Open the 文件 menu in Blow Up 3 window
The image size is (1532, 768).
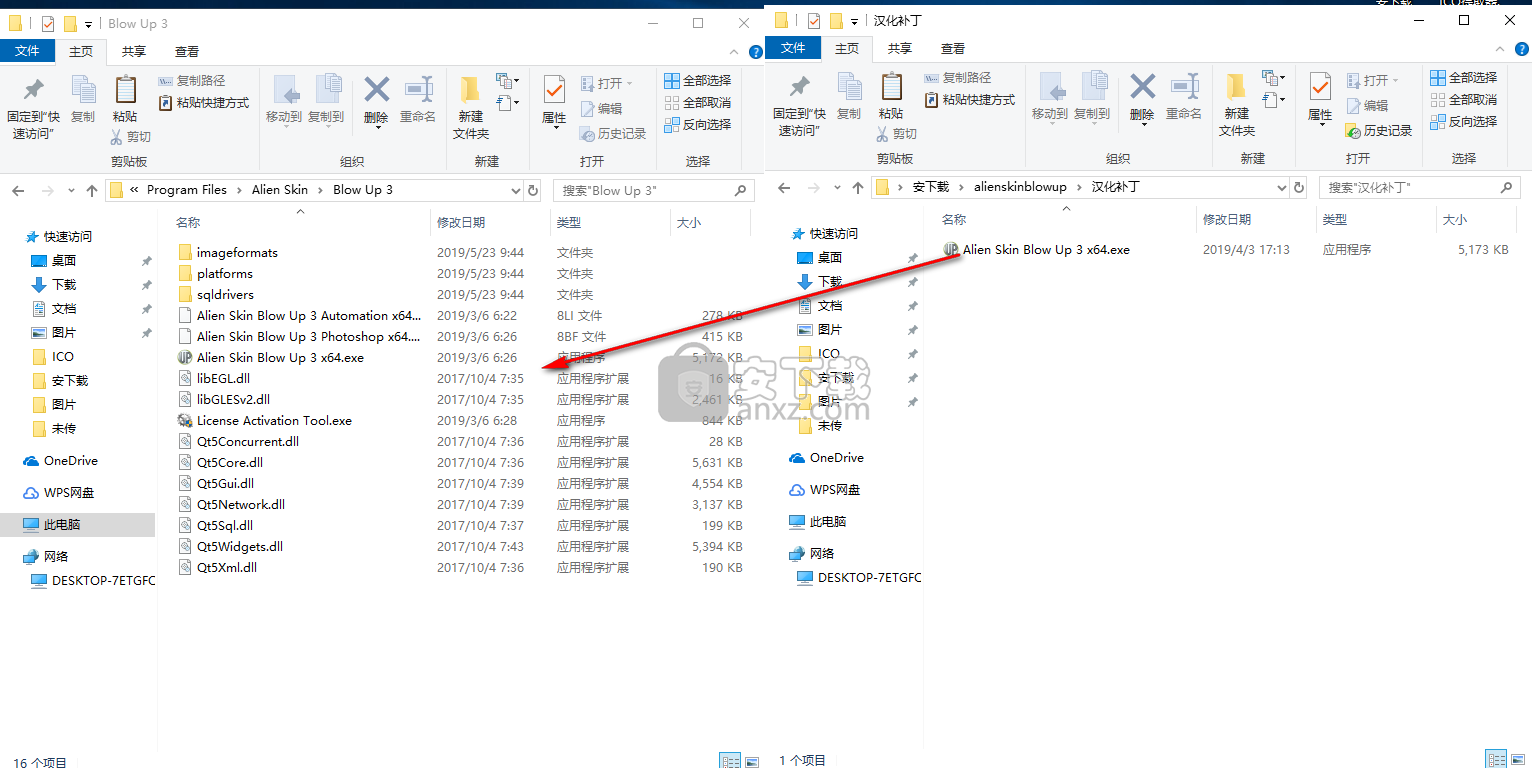tap(27, 51)
